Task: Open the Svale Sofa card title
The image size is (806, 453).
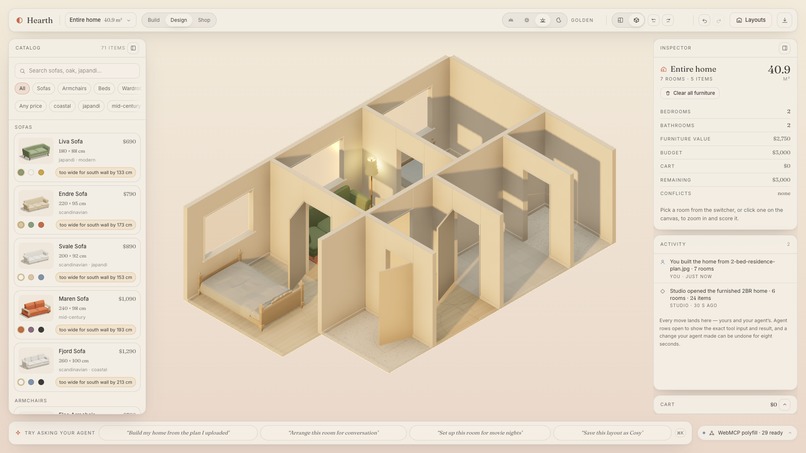Action: [x=72, y=246]
